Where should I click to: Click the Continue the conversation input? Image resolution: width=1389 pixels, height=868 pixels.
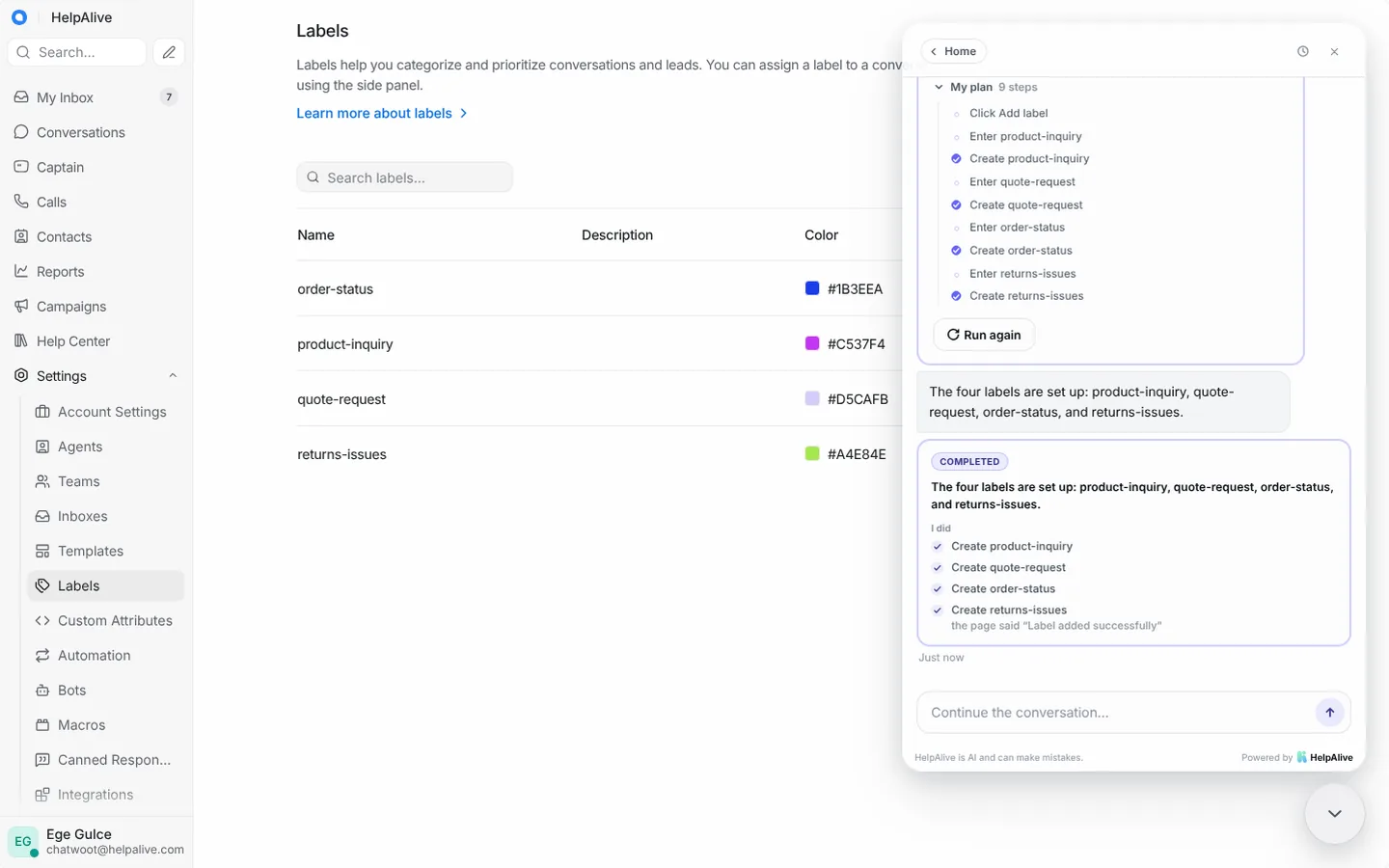[x=1116, y=713]
